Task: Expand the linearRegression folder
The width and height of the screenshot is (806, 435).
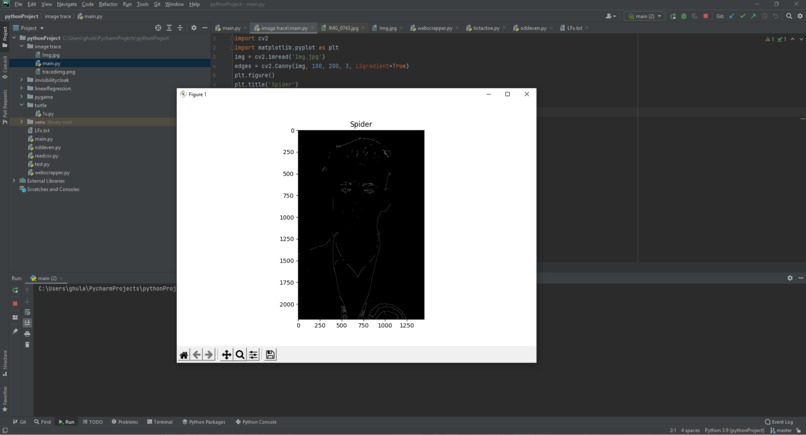Action: click(x=22, y=88)
